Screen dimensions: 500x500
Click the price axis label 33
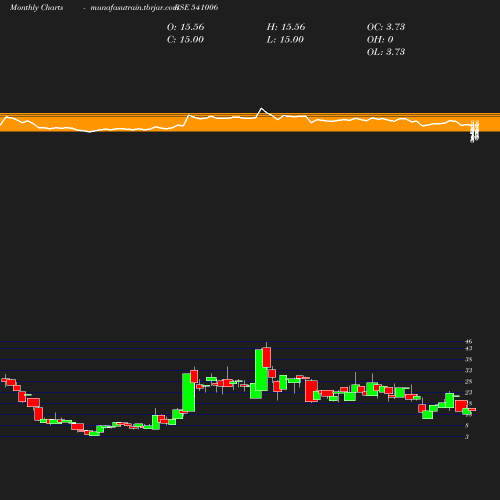click(x=469, y=371)
